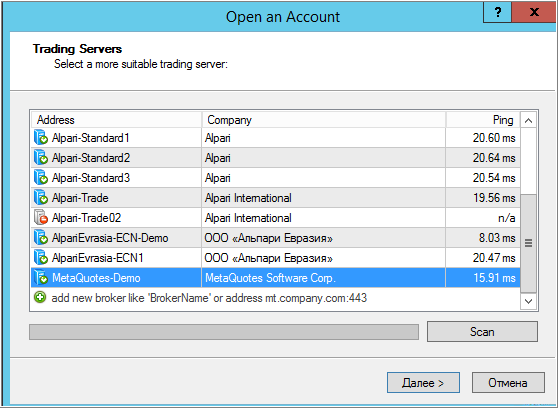
Task: Select the Alpari-Trade02 server row
Action: click(x=275, y=218)
